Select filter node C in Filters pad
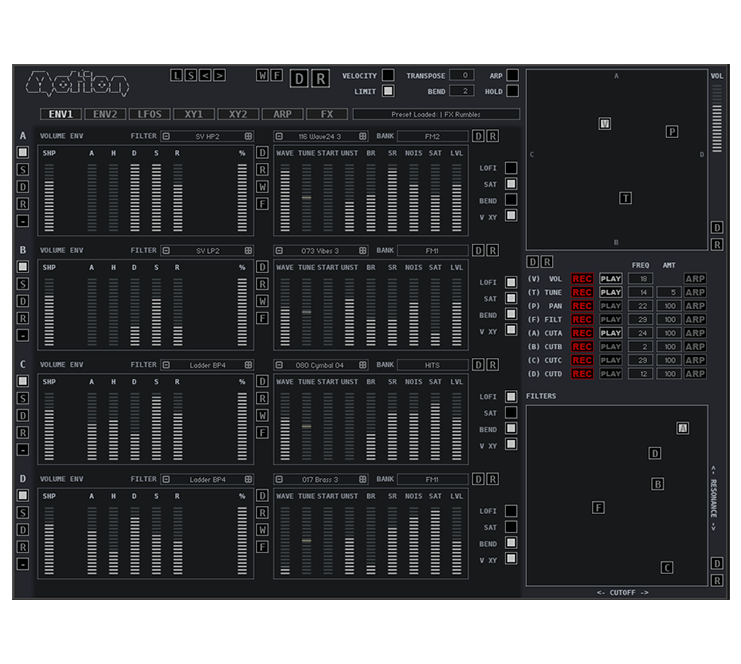This screenshot has height=664, width=741. coord(667,568)
